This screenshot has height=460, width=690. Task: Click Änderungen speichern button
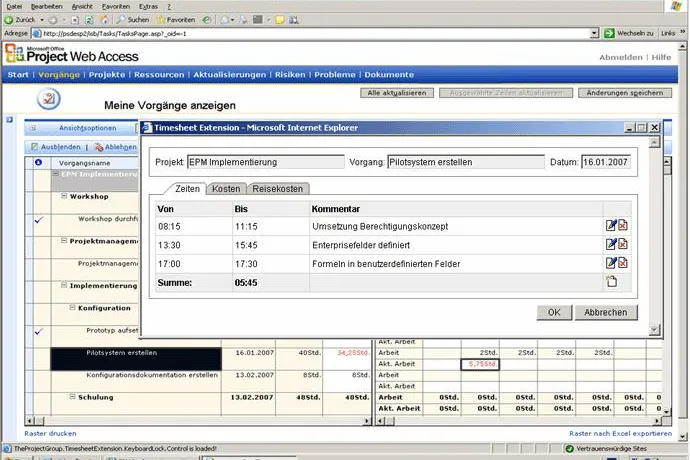point(625,93)
